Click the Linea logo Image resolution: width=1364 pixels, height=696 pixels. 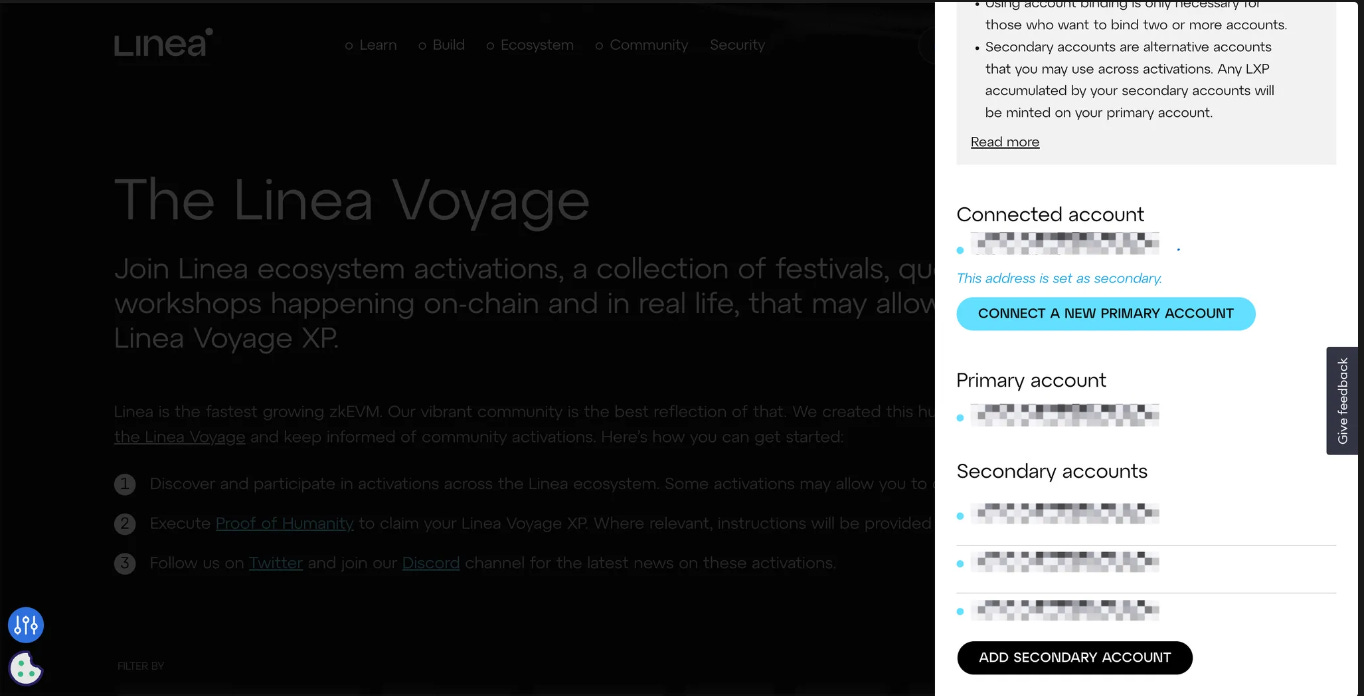pyautogui.click(x=163, y=43)
